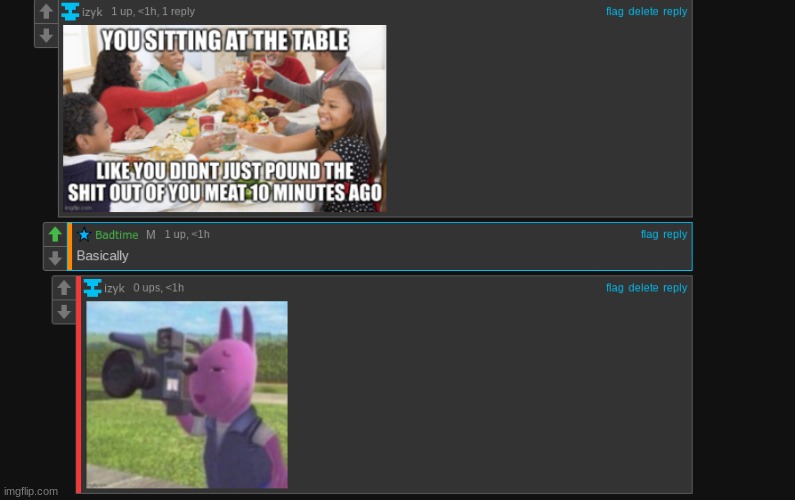Click '0 ups, <1h' stats text
The height and width of the screenshot is (500, 795).
click(x=159, y=288)
